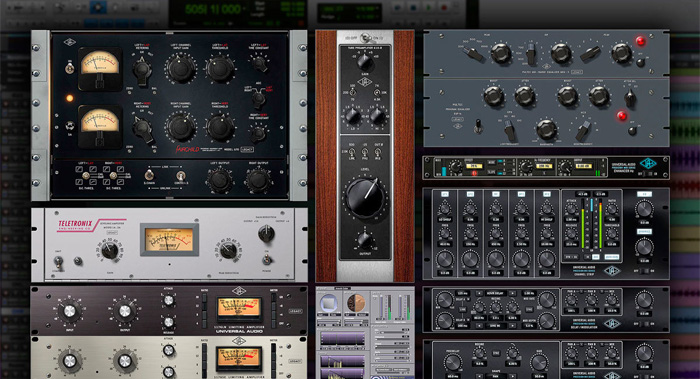Adjust Fairchild left channel input gain knob
This screenshot has height=379, width=700.
pyautogui.click(x=181, y=68)
